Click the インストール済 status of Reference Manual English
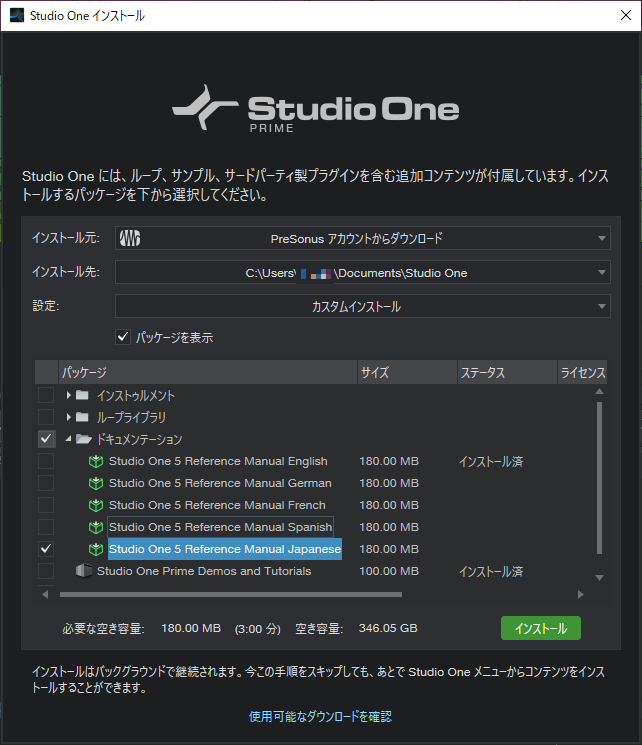642x745 pixels. 491,461
